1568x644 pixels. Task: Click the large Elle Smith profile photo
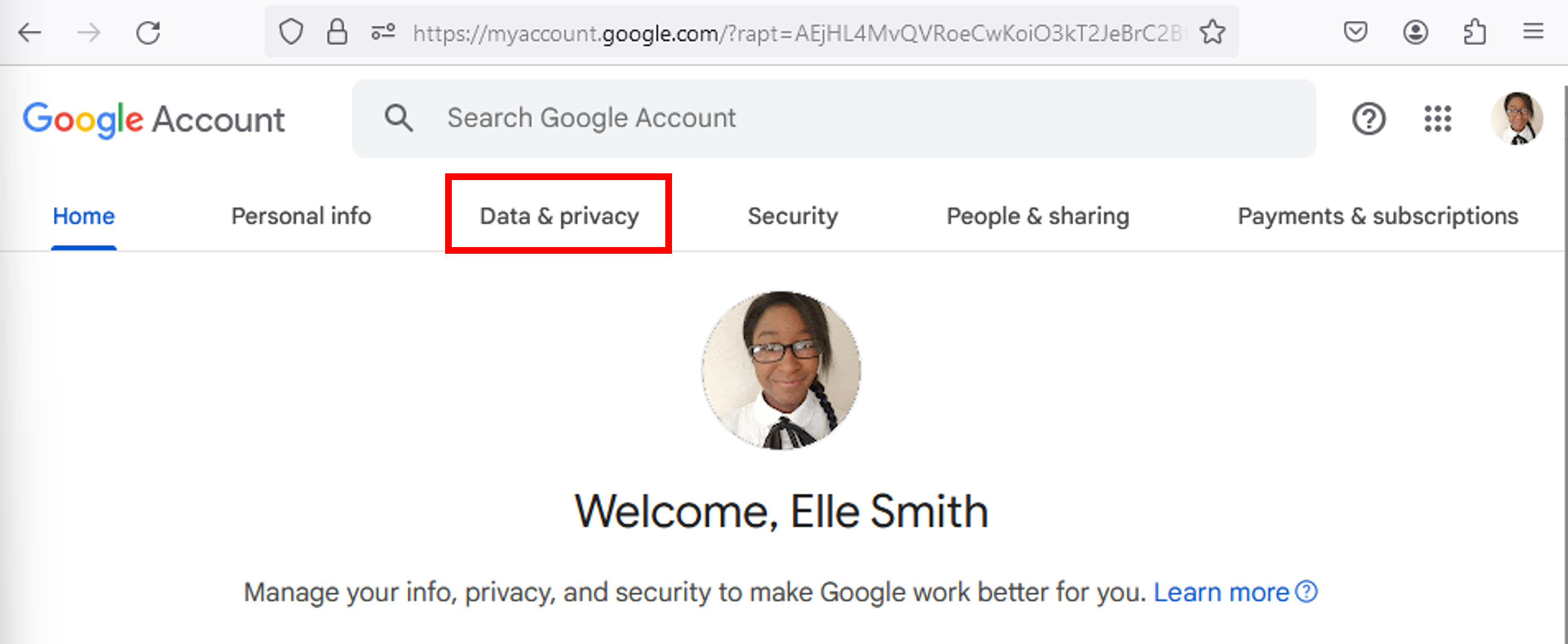point(781,371)
